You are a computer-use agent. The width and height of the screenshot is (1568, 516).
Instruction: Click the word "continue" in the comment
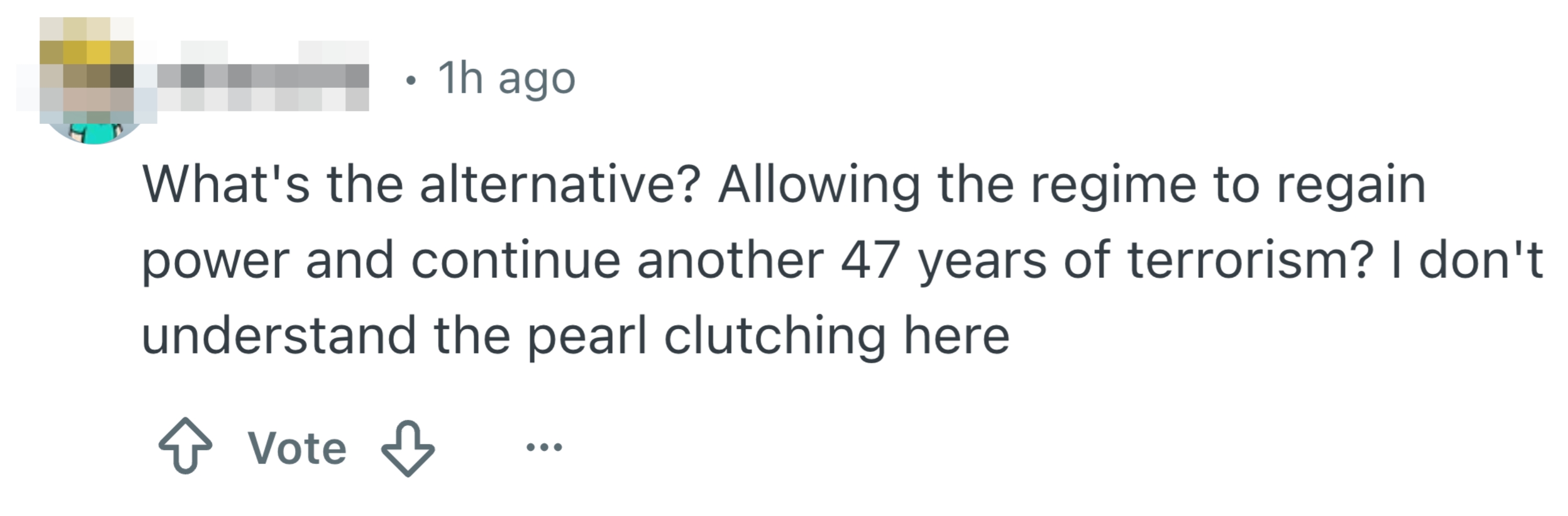[515, 260]
